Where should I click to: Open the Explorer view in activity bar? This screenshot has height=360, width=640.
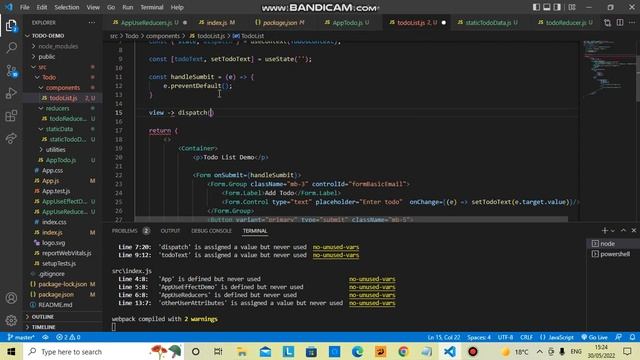(x=11, y=26)
